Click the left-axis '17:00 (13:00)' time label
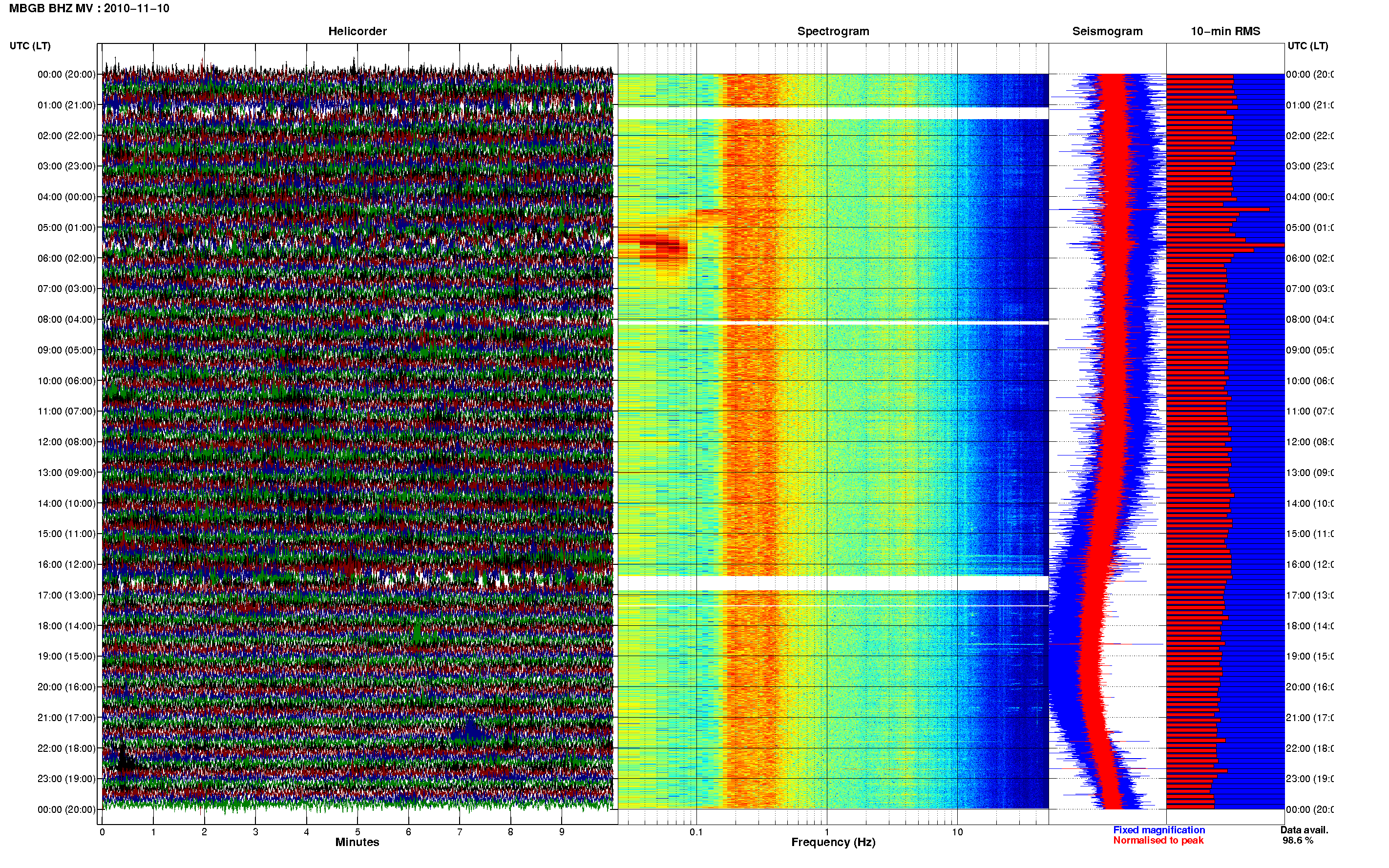The width and height of the screenshot is (1389, 868). (66, 595)
